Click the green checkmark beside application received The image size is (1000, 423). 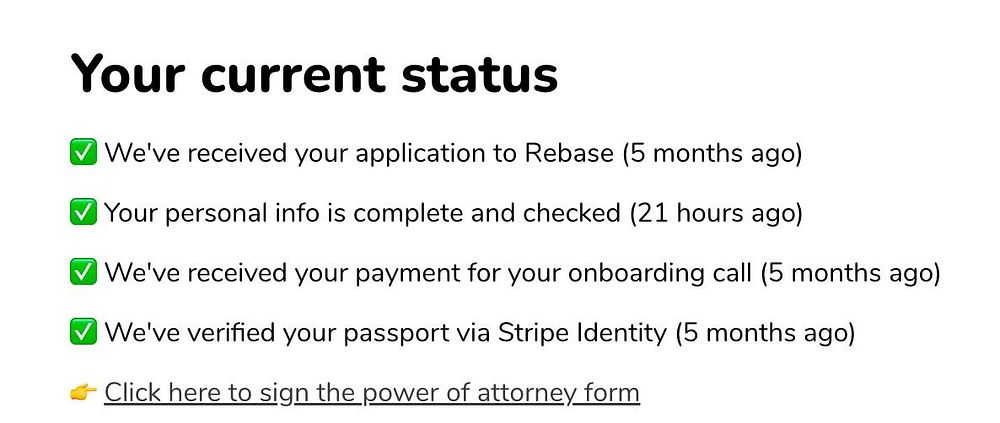coord(83,154)
